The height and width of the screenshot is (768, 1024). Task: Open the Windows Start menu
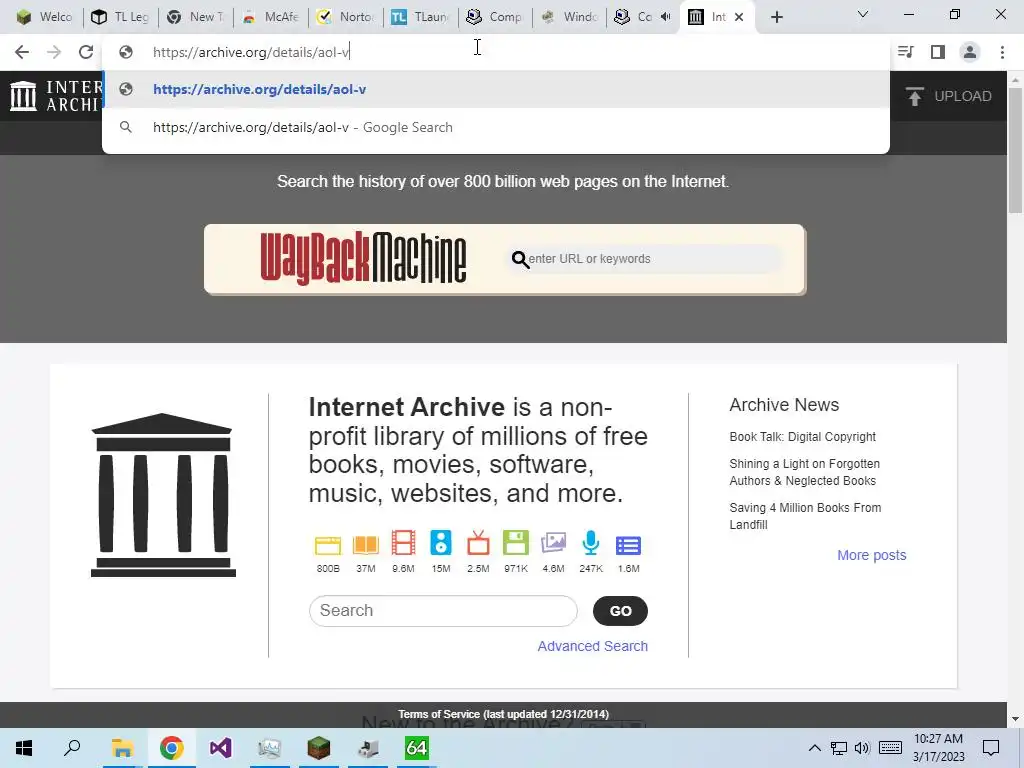[x=24, y=748]
